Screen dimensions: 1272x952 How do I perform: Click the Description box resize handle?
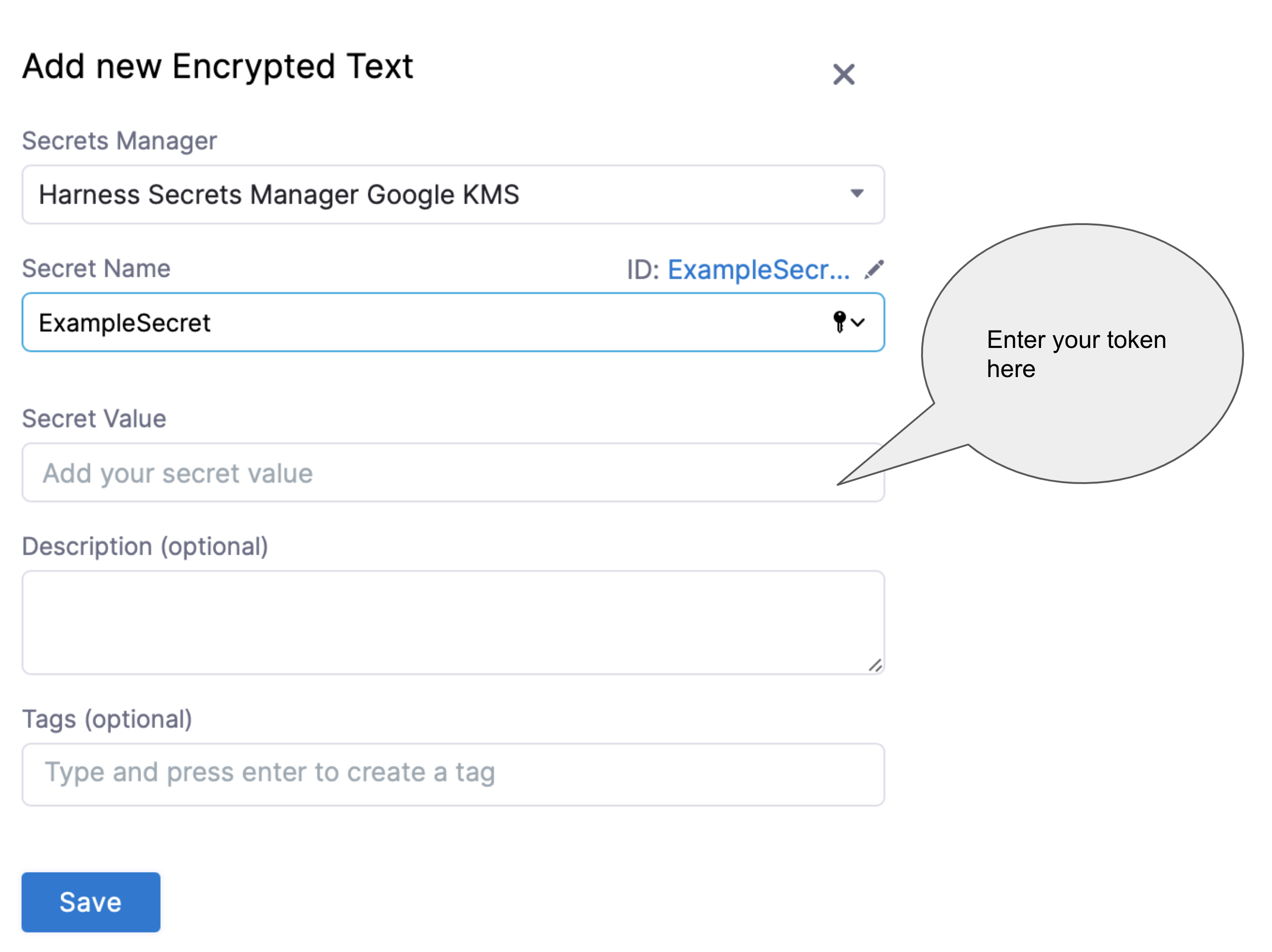pyautogui.click(x=875, y=665)
